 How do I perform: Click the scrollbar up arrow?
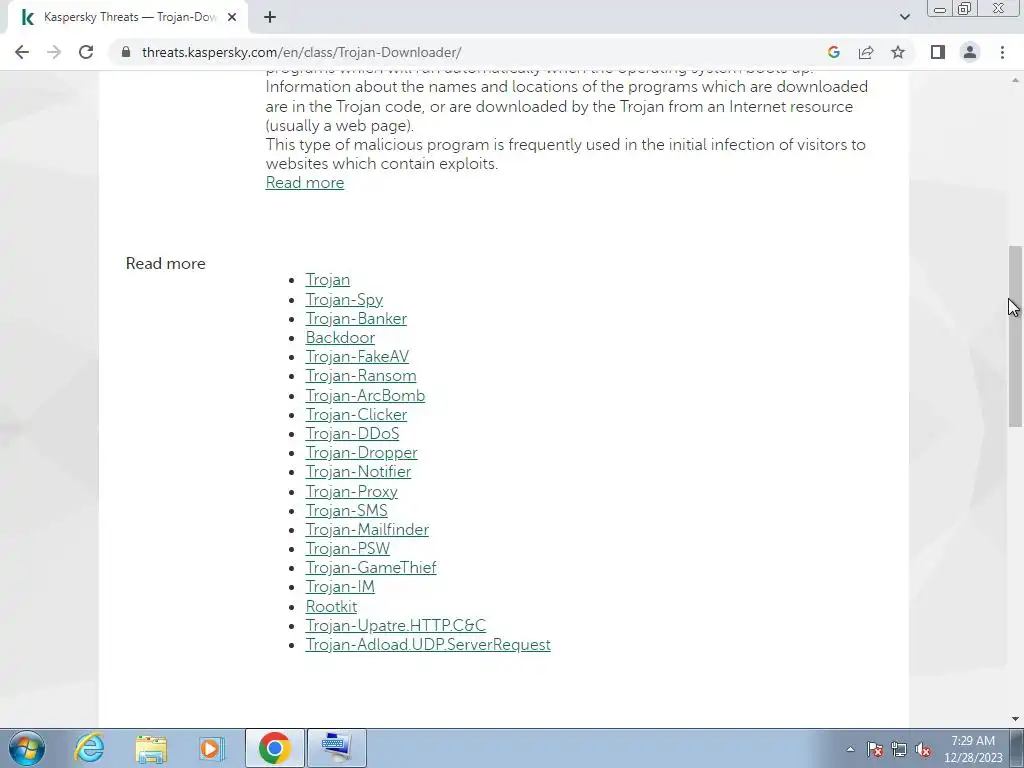tap(1015, 80)
